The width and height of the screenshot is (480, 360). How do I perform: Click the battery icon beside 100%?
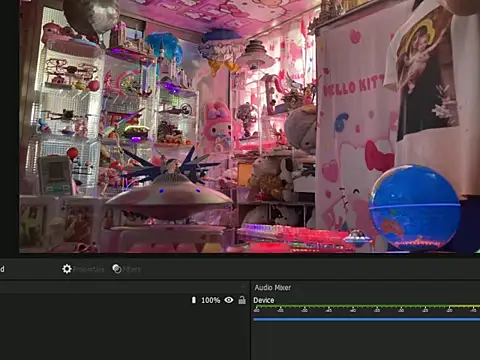tap(194, 300)
